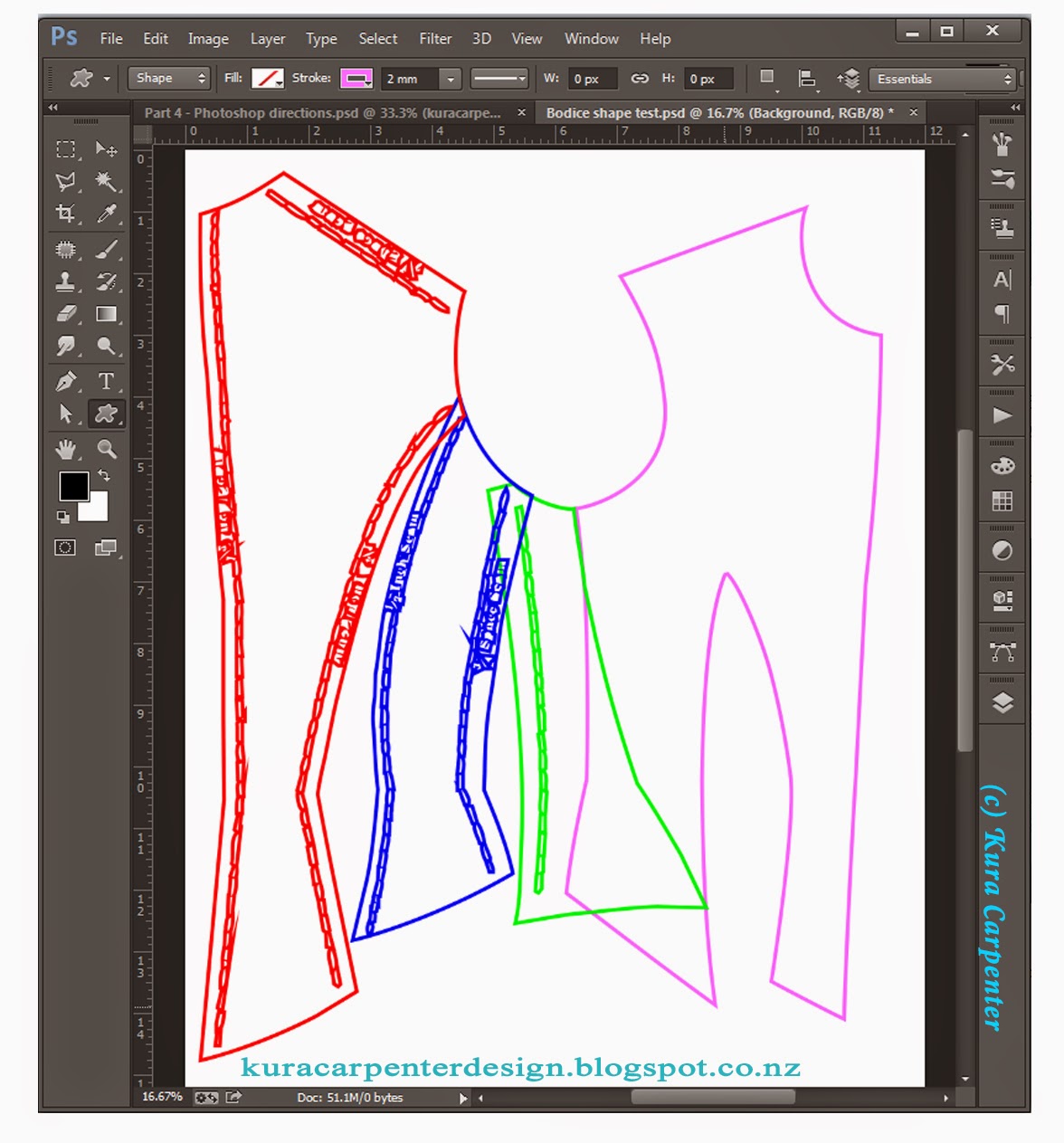Screen dimensions: 1064x1143
Task: Switch to the Bodice shape test.psd tab
Action: click(724, 112)
